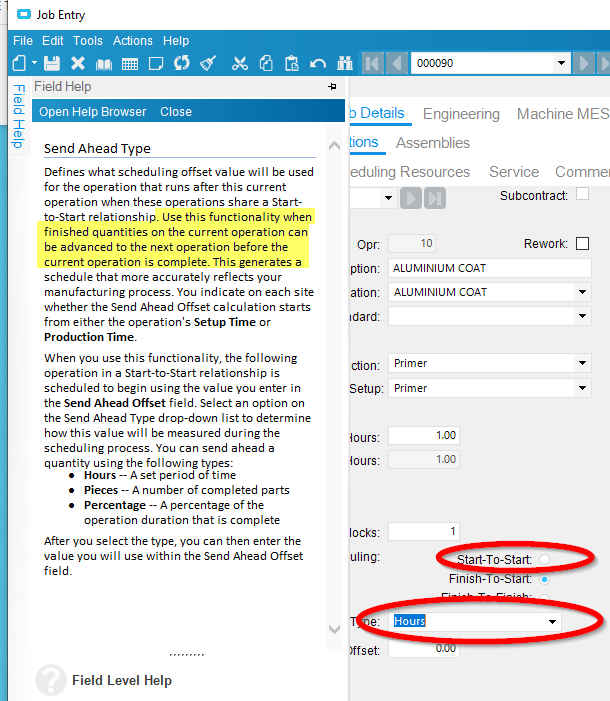
Task: Click next operation play arrow
Action: click(411, 198)
